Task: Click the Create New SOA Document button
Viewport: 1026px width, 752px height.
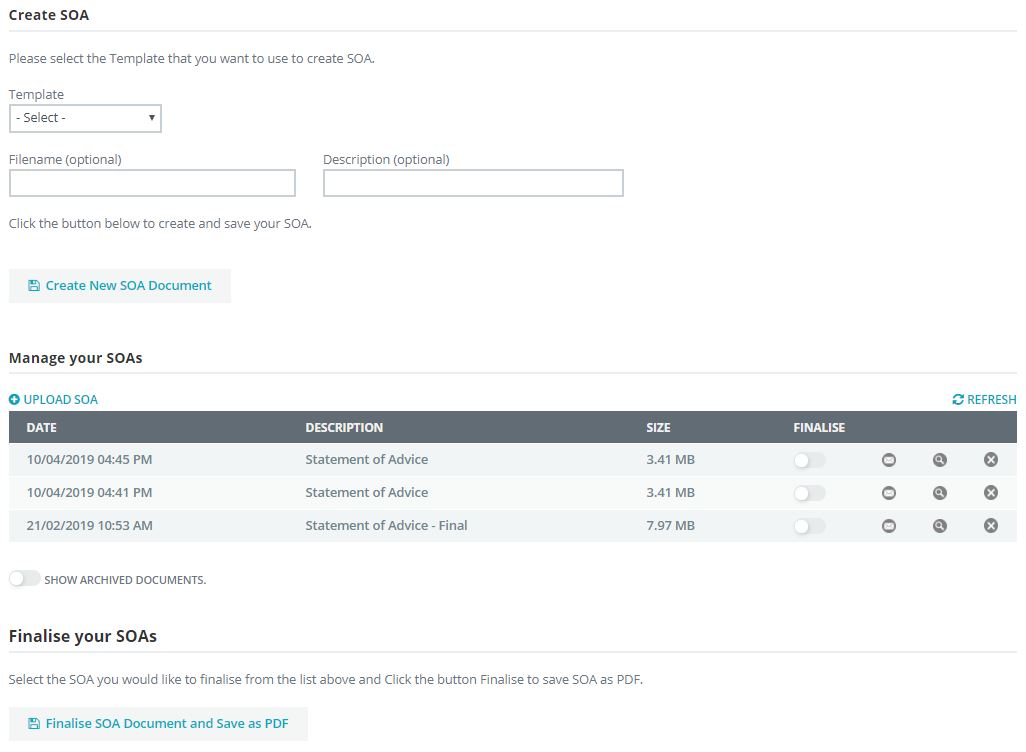Action: pos(119,286)
